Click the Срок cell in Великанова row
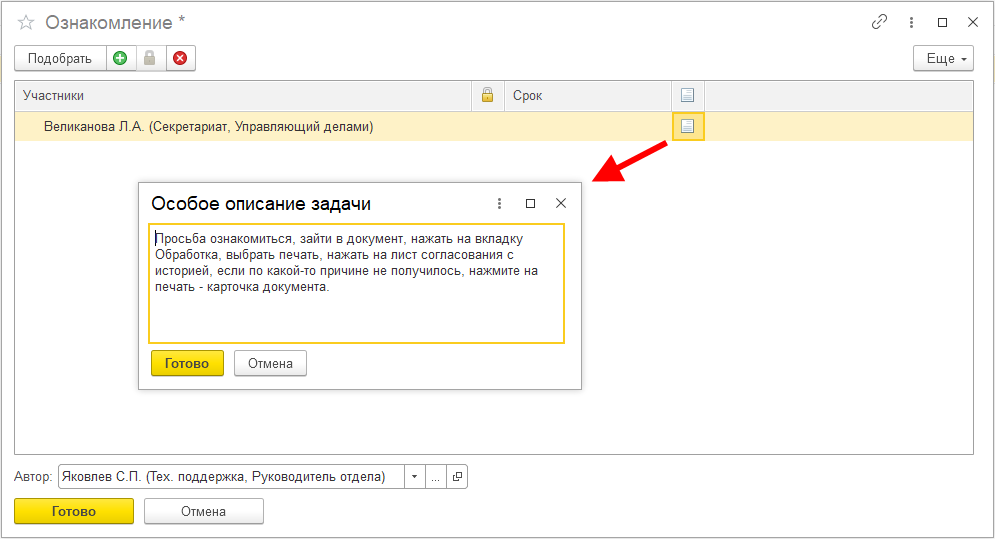 click(x=588, y=126)
